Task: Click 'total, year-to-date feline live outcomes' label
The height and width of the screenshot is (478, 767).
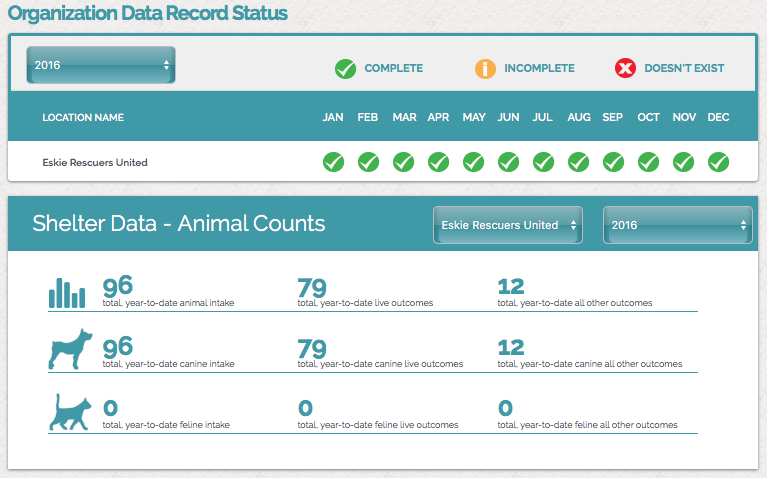Action: tap(378, 425)
